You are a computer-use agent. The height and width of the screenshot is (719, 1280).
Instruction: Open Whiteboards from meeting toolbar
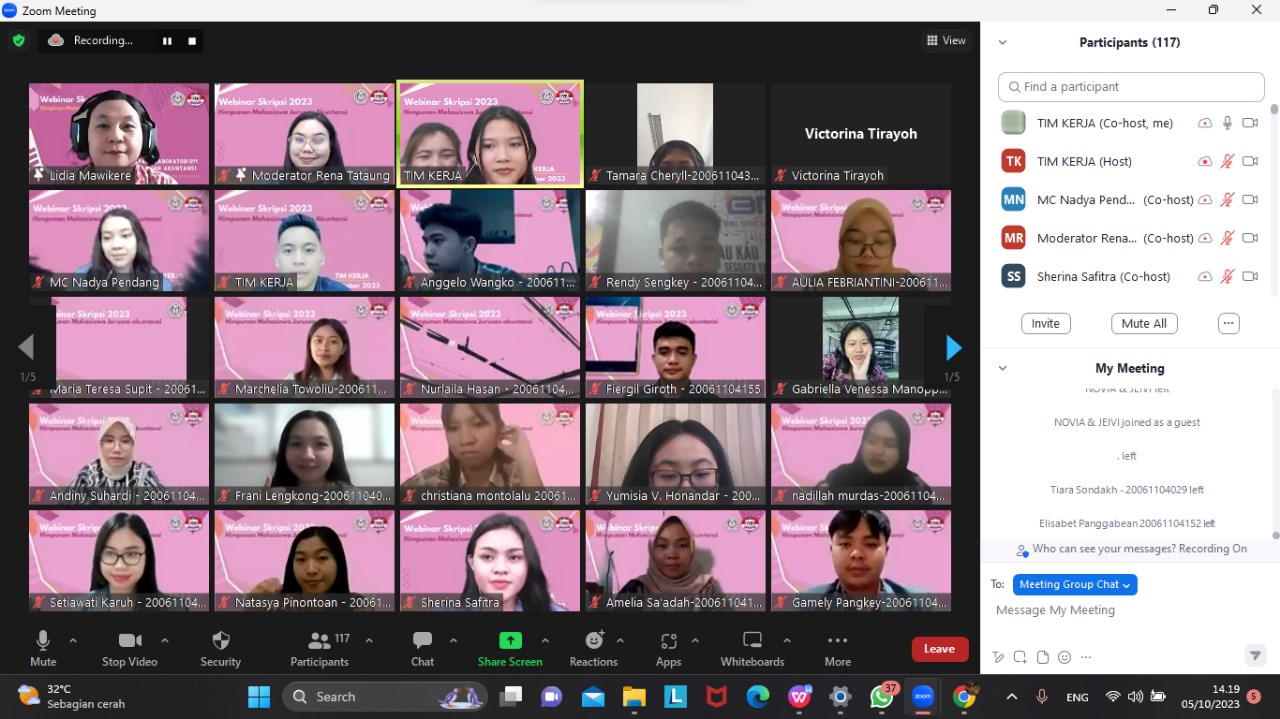click(752, 641)
